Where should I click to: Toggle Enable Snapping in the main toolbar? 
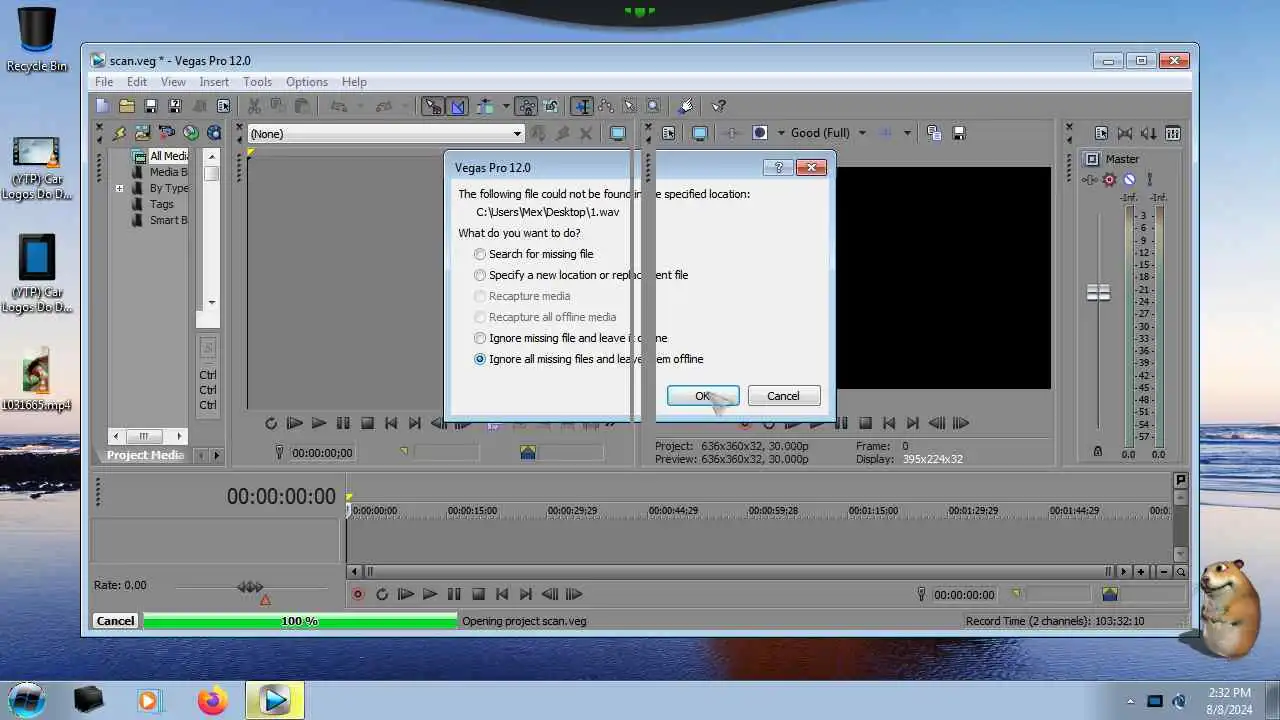point(433,106)
